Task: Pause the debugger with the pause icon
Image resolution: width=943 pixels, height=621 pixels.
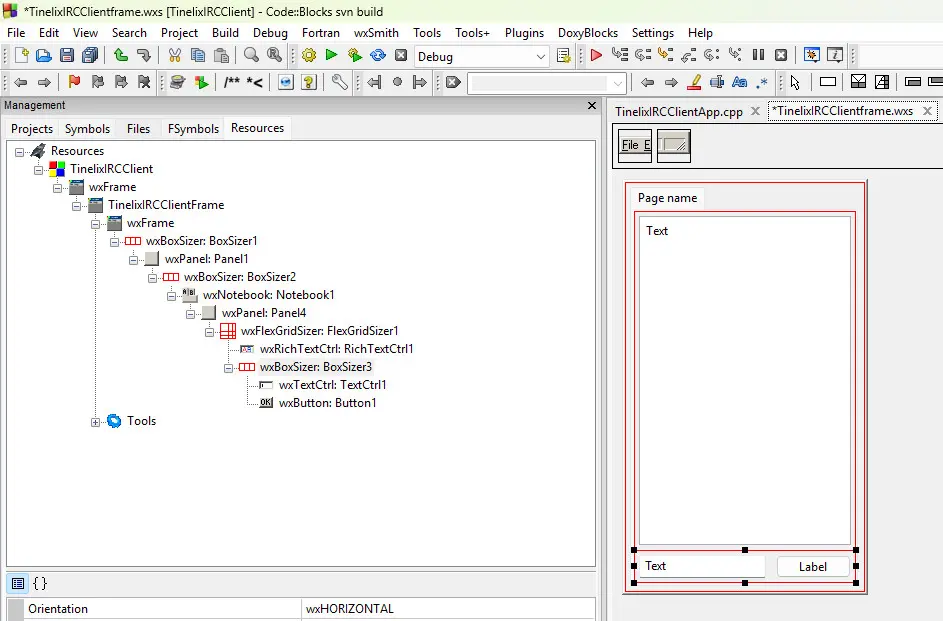Action: tap(758, 55)
